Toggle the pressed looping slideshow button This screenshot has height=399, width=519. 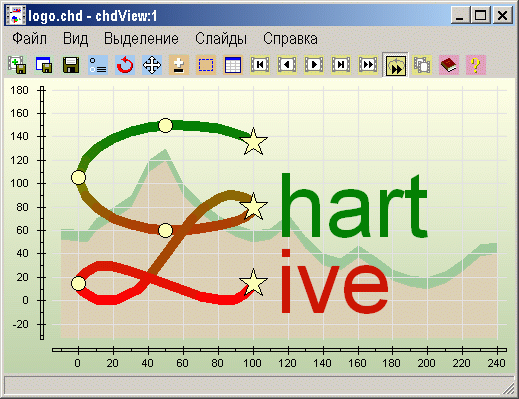(395, 65)
